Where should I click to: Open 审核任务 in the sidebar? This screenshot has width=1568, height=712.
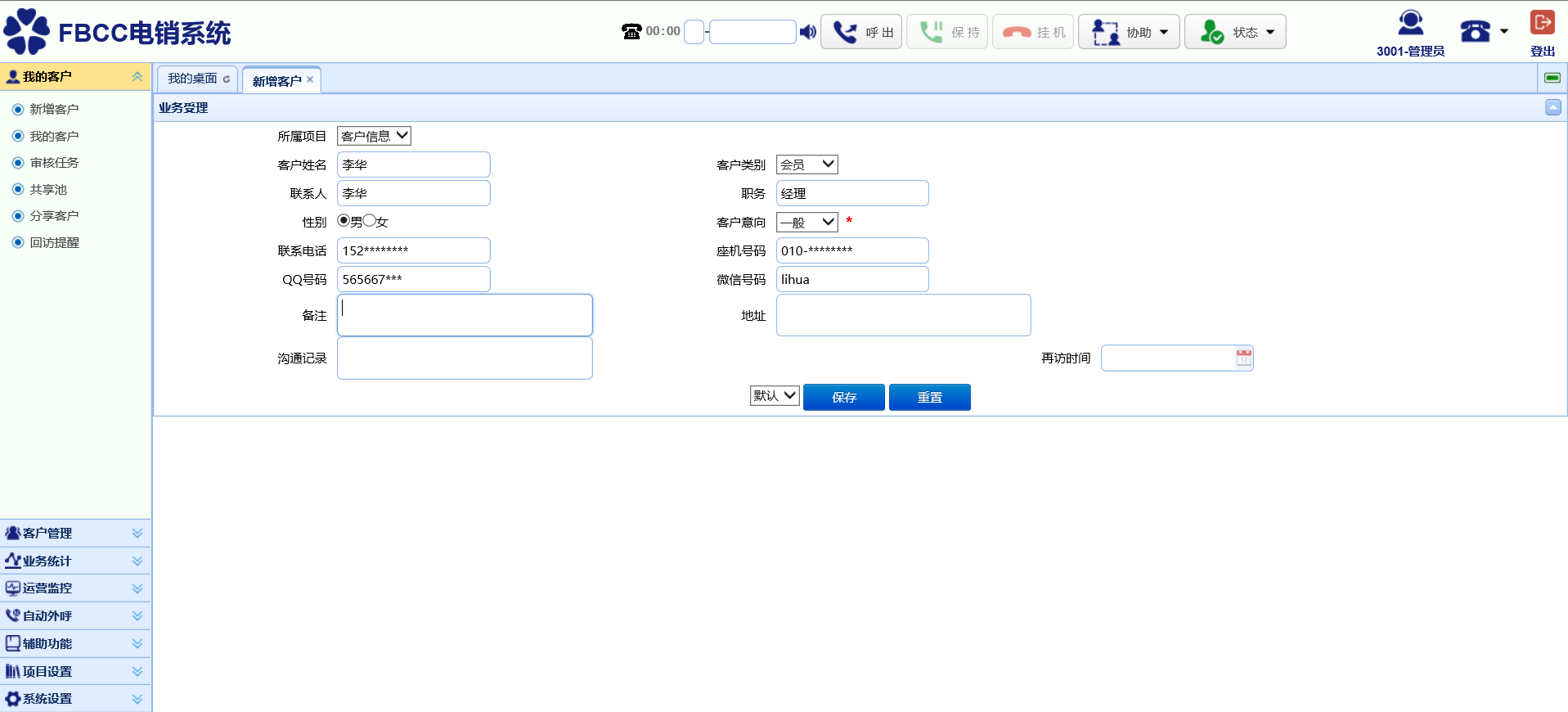click(54, 163)
